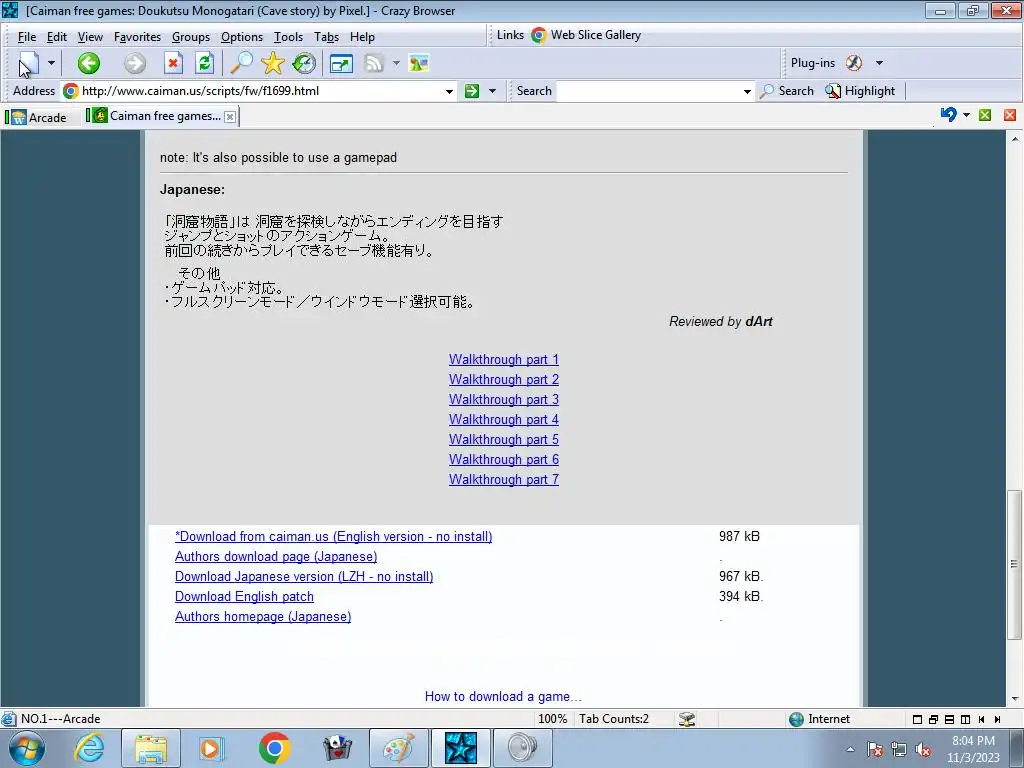Image resolution: width=1024 pixels, height=768 pixels.
Task: Click the previous tab status icon
Action: tap(982, 719)
